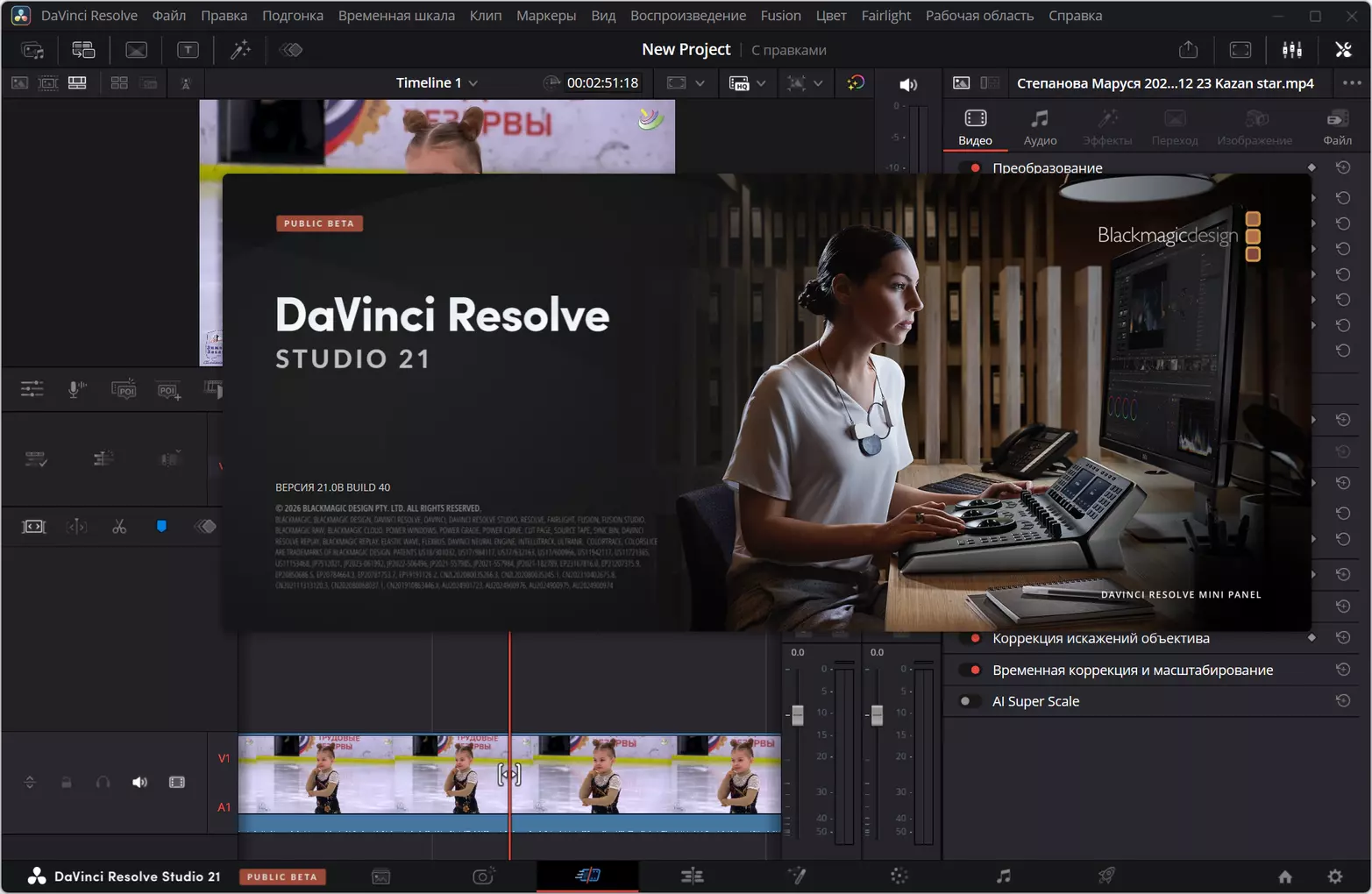Open full screen viewer mode
The width and height of the screenshot is (1372, 894).
1240,50
